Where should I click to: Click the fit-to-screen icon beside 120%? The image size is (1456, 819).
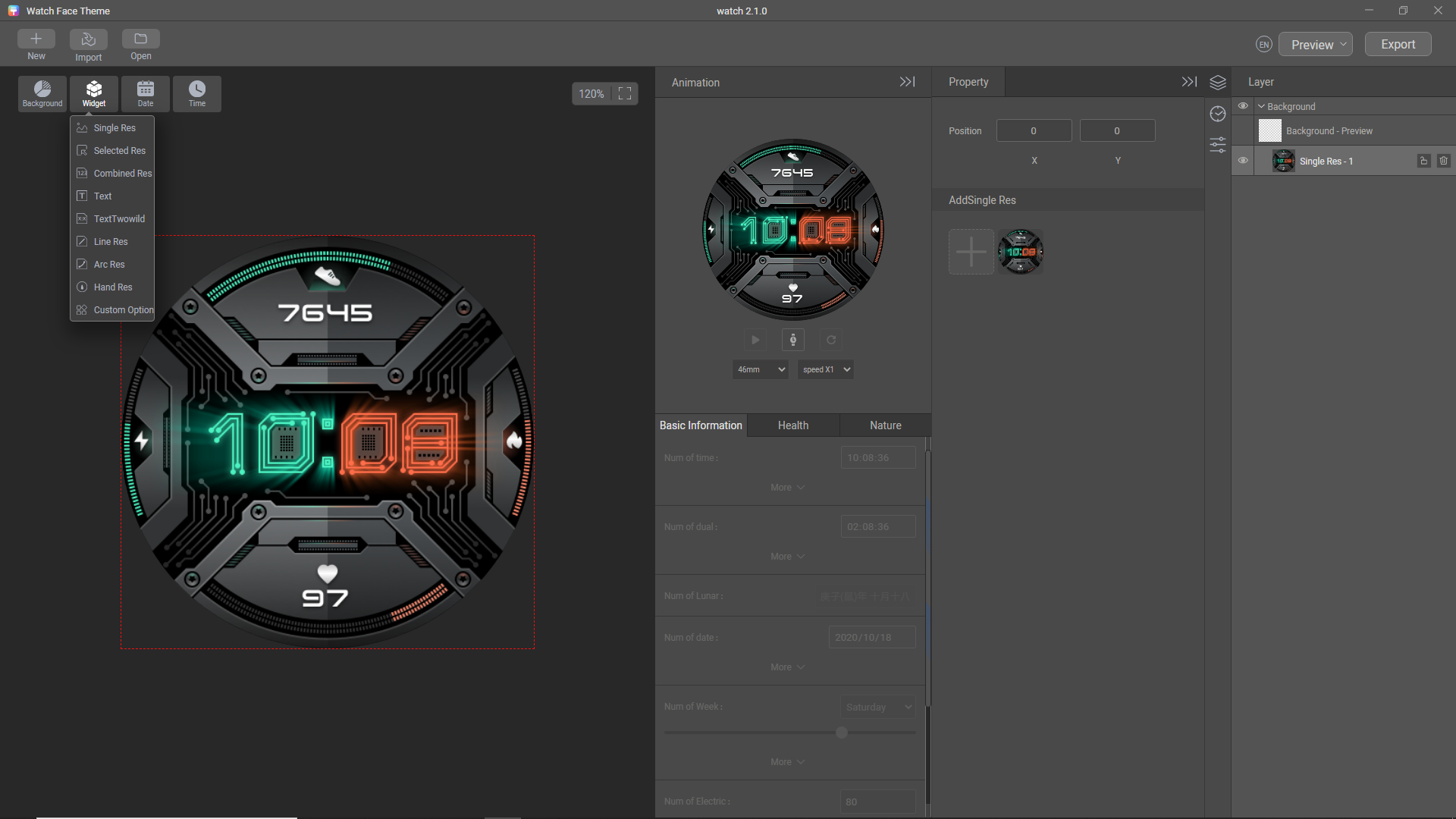tap(625, 93)
